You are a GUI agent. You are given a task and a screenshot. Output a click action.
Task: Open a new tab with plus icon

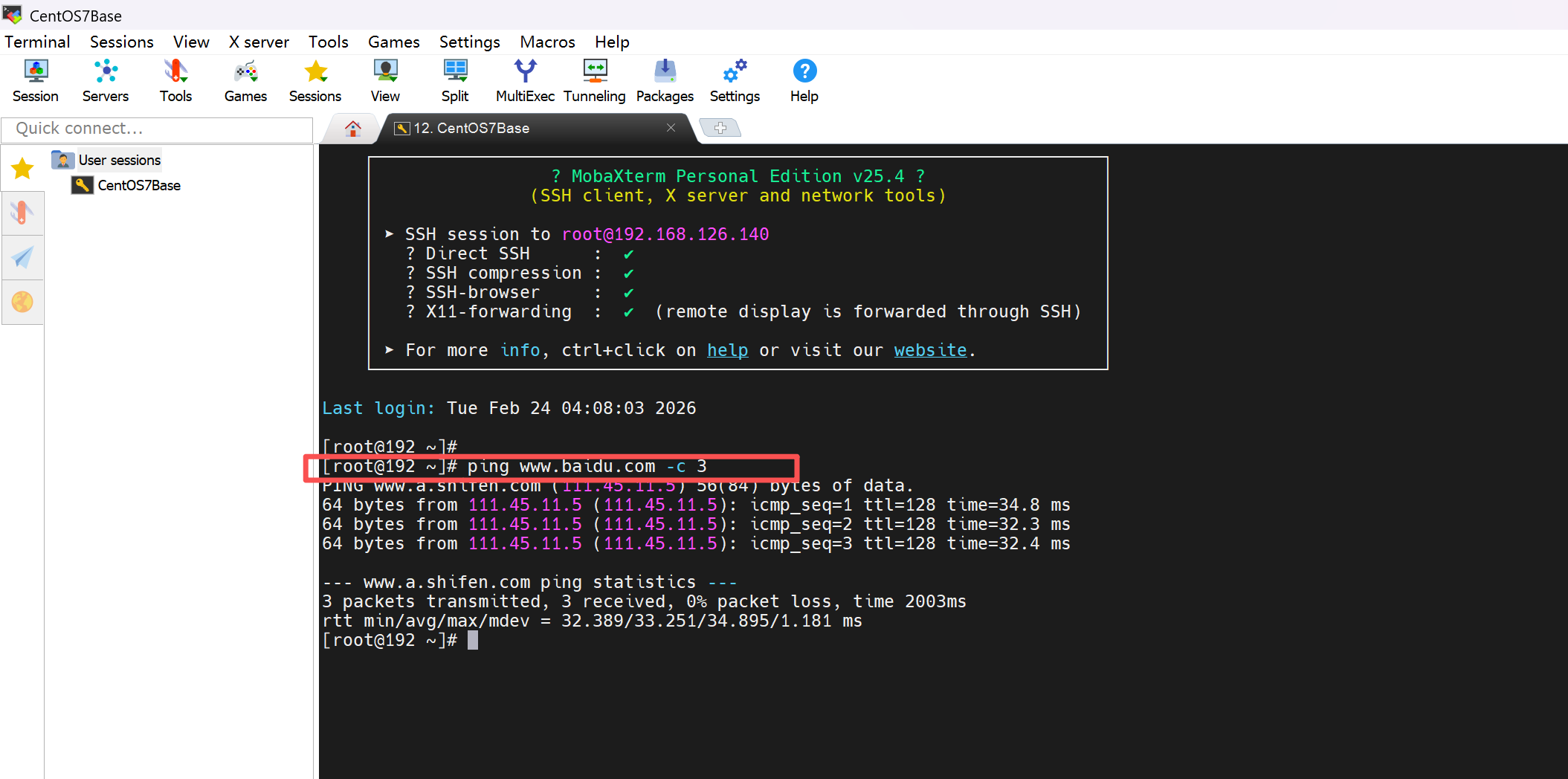(x=720, y=128)
